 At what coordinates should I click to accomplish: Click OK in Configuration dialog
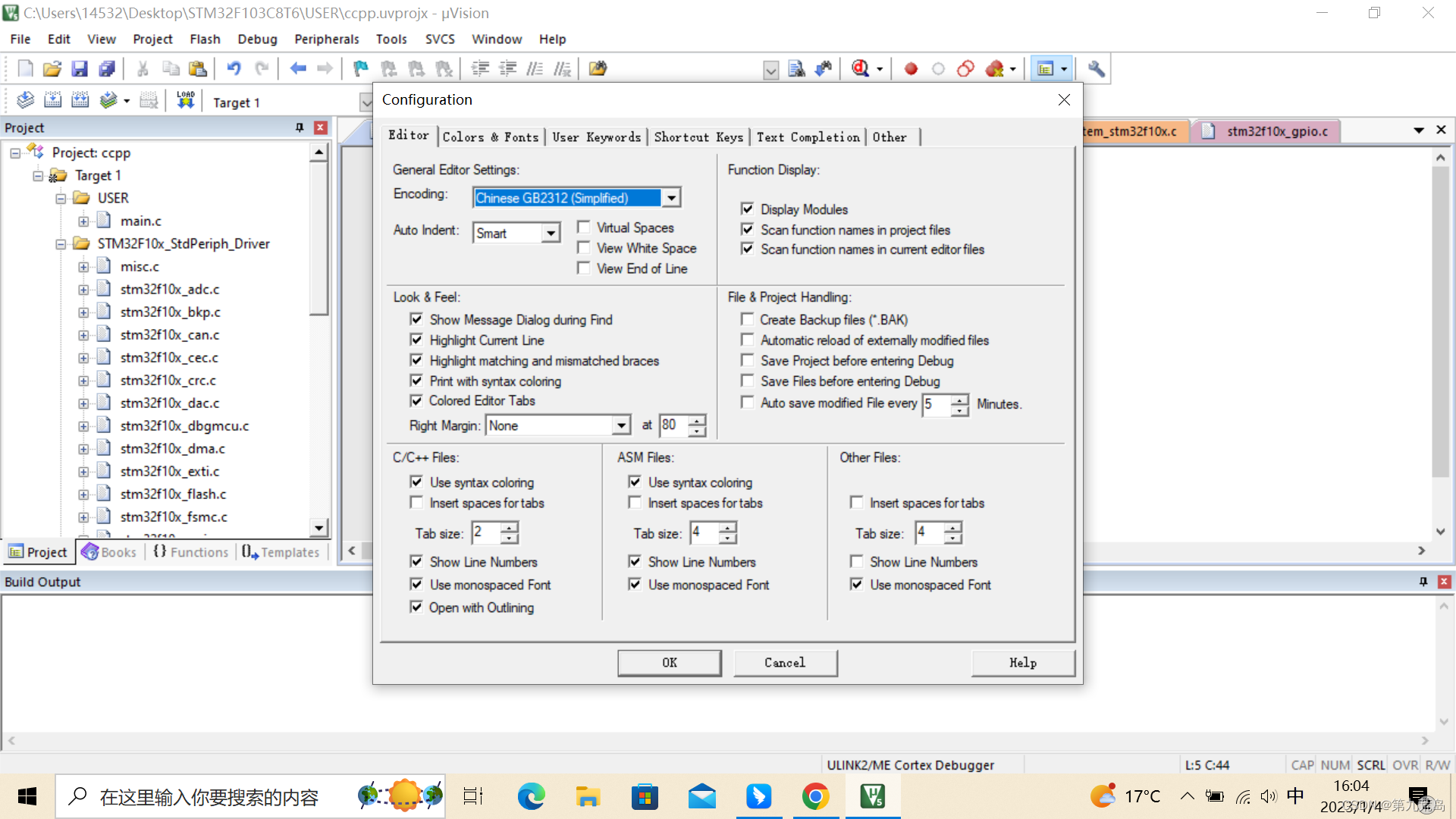point(670,663)
